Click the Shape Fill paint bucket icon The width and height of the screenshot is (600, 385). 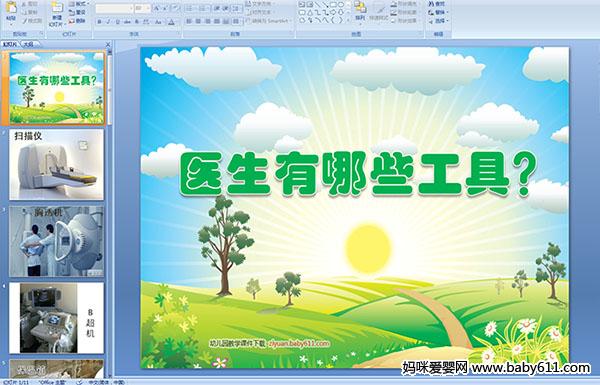[x=393, y=4]
